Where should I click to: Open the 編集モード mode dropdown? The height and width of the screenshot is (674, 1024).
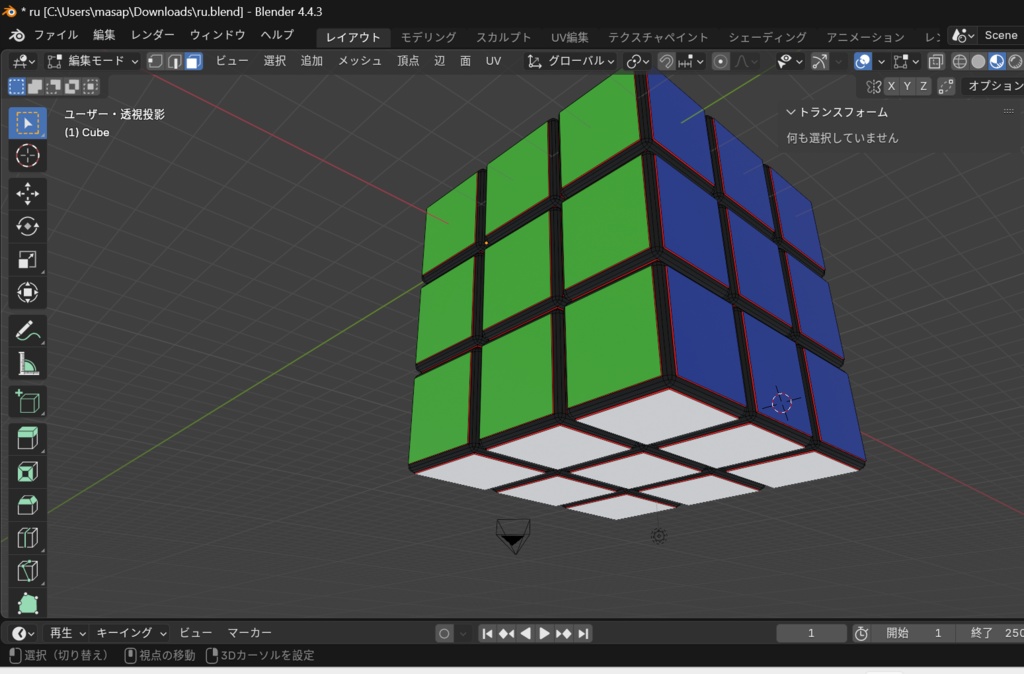[x=93, y=61]
